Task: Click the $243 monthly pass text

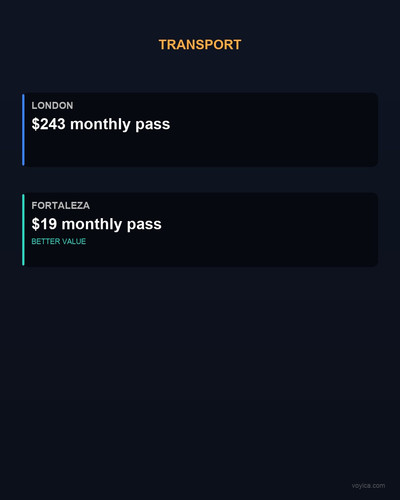Action: (x=101, y=124)
